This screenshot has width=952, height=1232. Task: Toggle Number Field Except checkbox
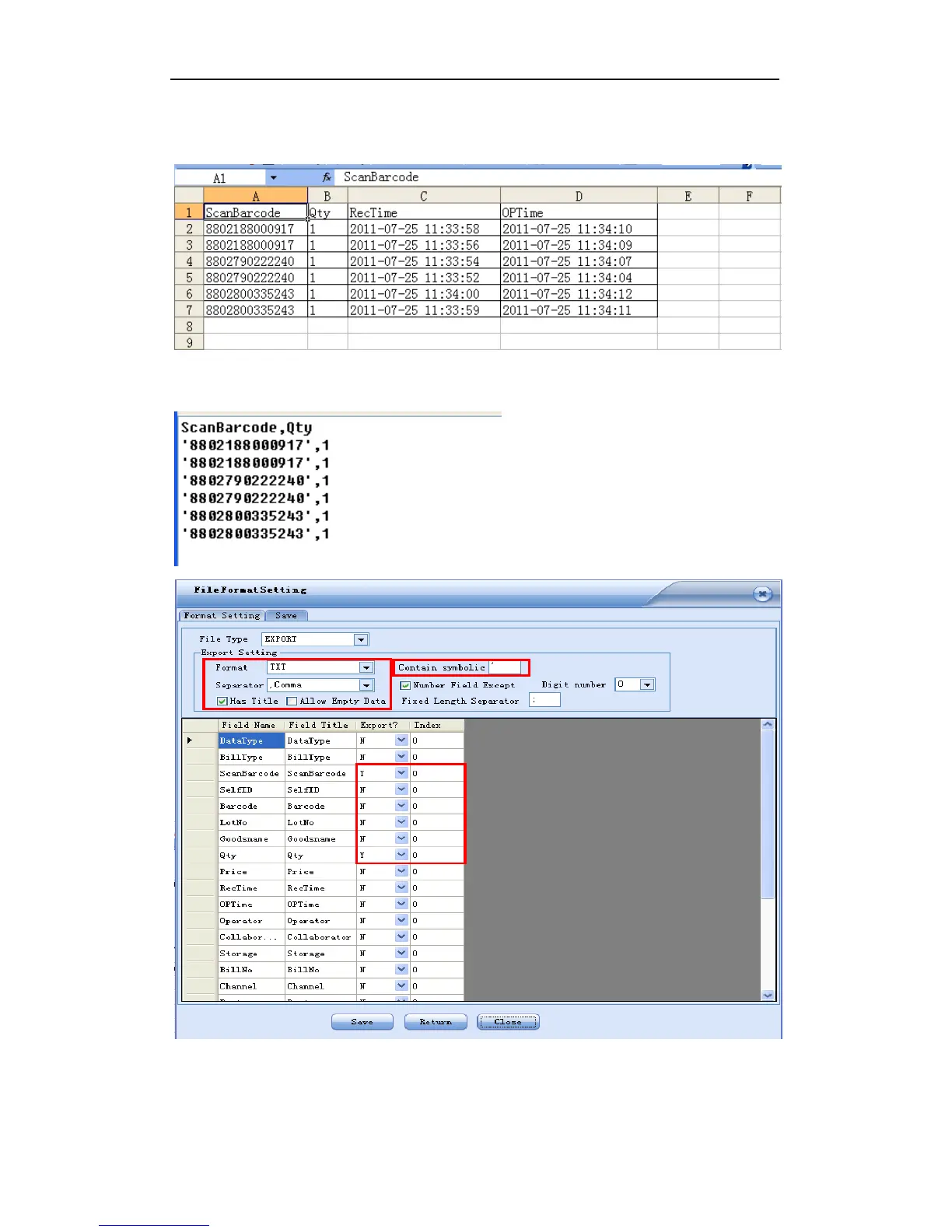(x=405, y=685)
